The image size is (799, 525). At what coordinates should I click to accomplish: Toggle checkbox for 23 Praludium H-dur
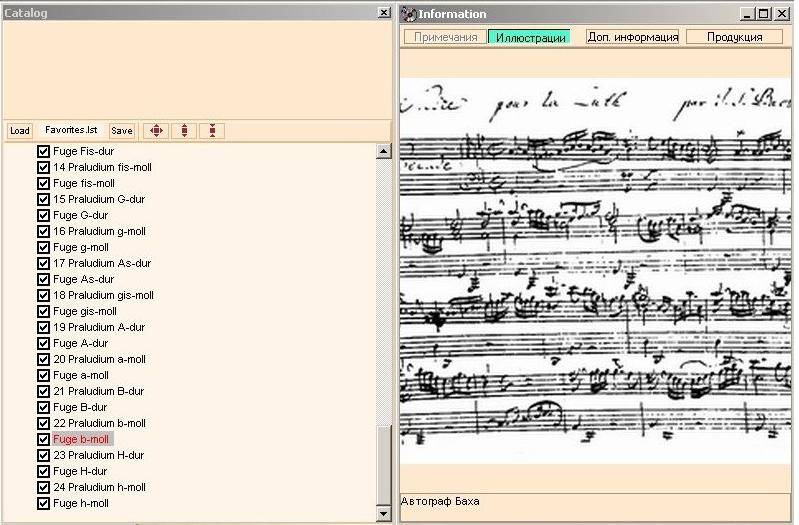click(x=43, y=455)
